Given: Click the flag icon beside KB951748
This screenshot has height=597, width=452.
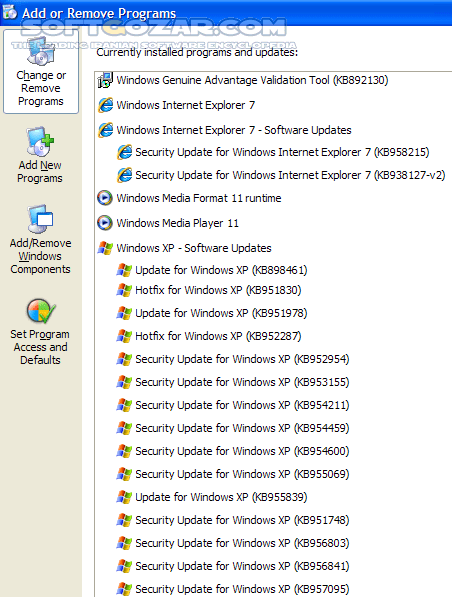Looking at the screenshot, I should [x=124, y=520].
